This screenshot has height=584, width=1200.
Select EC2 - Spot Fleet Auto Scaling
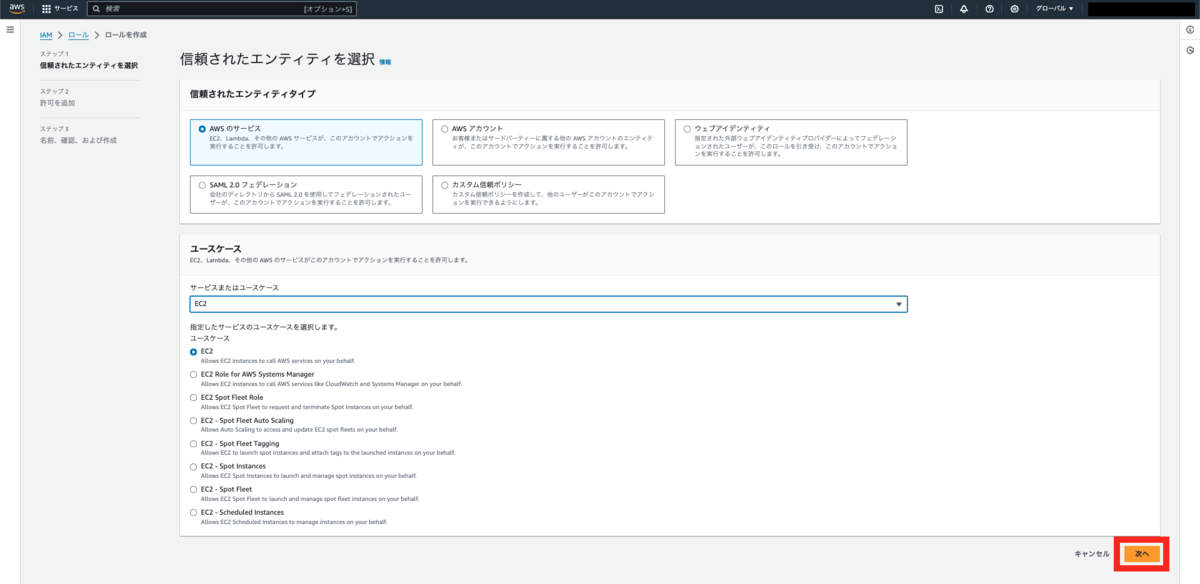point(194,421)
